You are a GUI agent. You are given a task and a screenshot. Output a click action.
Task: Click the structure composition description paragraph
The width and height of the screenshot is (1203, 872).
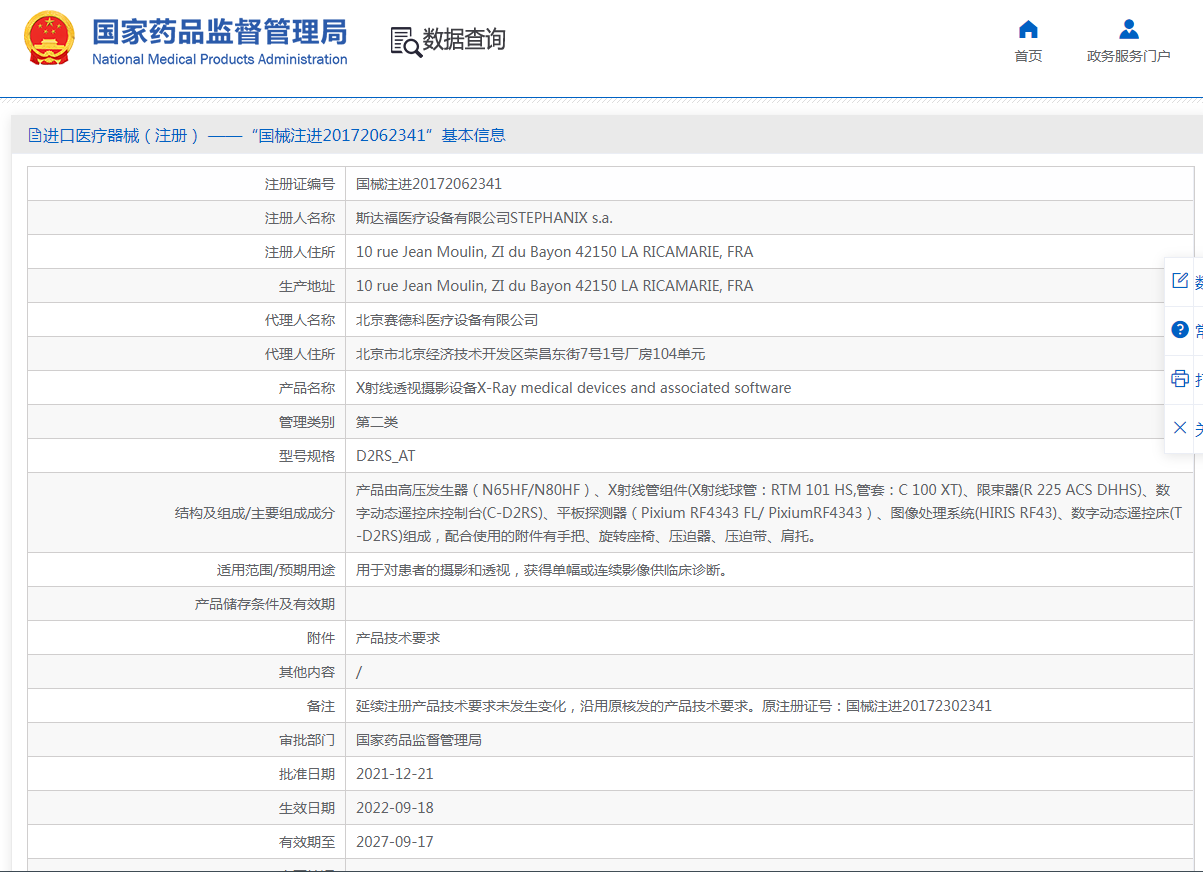coord(768,513)
